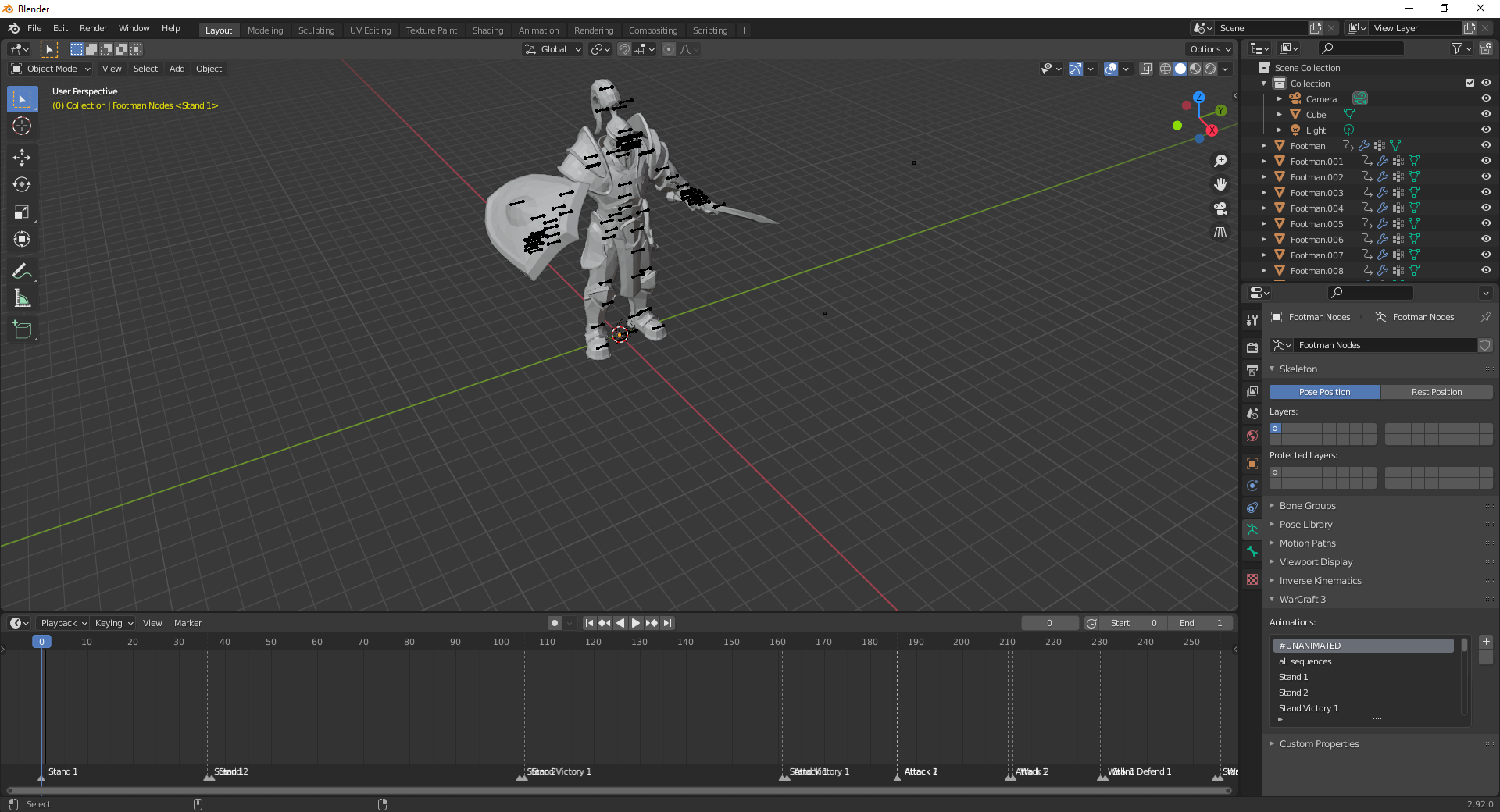The height and width of the screenshot is (812, 1500).
Task: Activate the Annotate tool
Action: coord(22,272)
